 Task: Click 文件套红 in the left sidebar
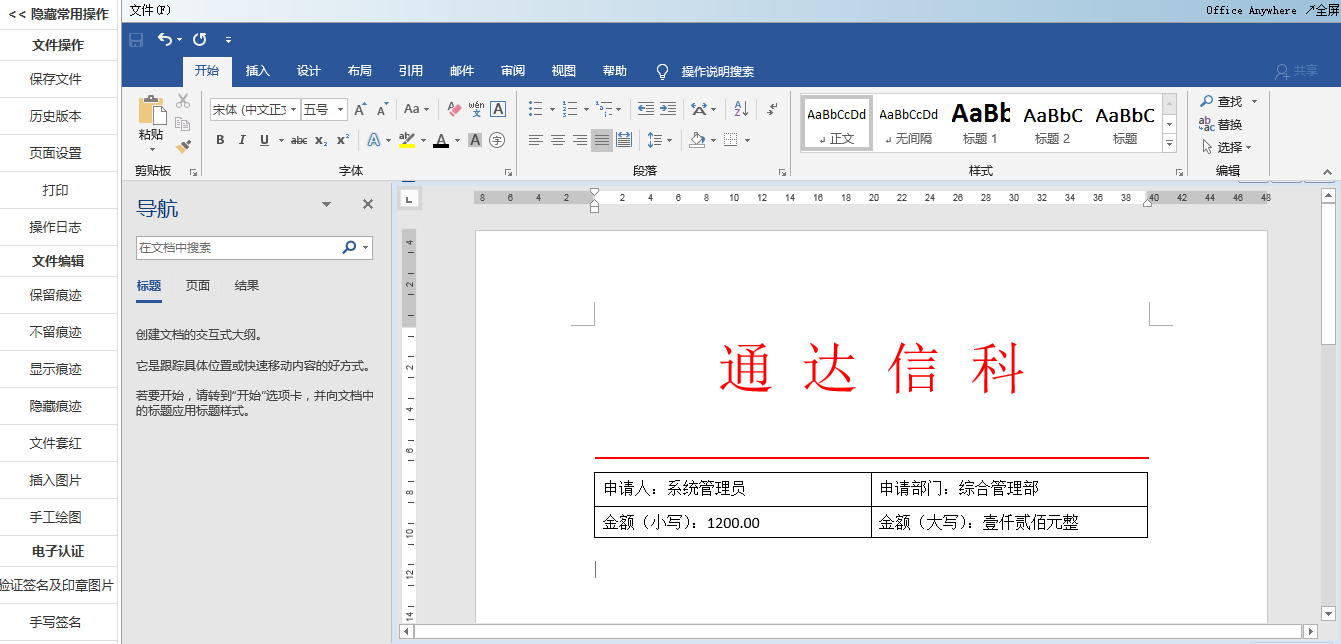click(56, 443)
